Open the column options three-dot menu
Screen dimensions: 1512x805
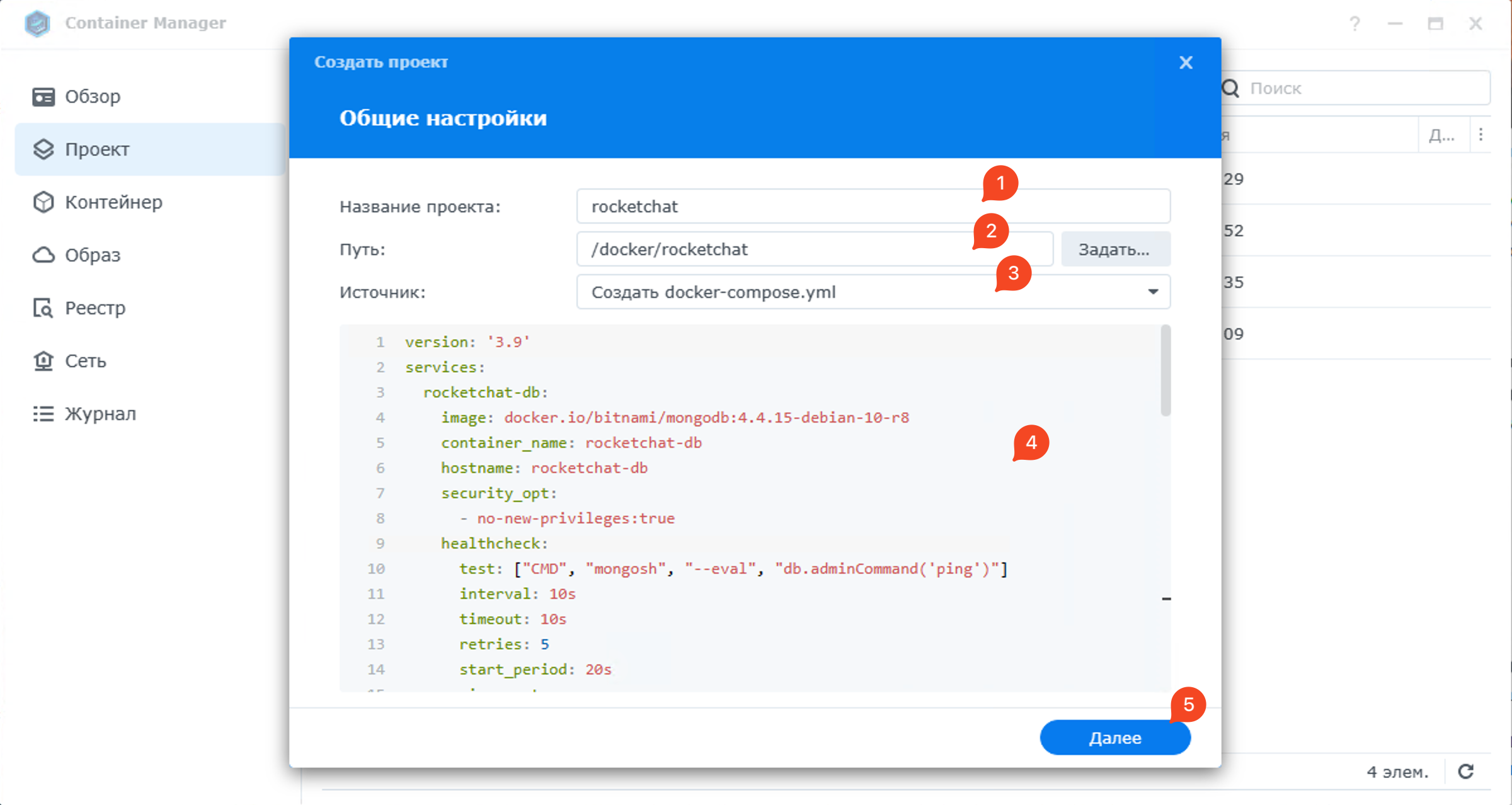click(x=1480, y=135)
